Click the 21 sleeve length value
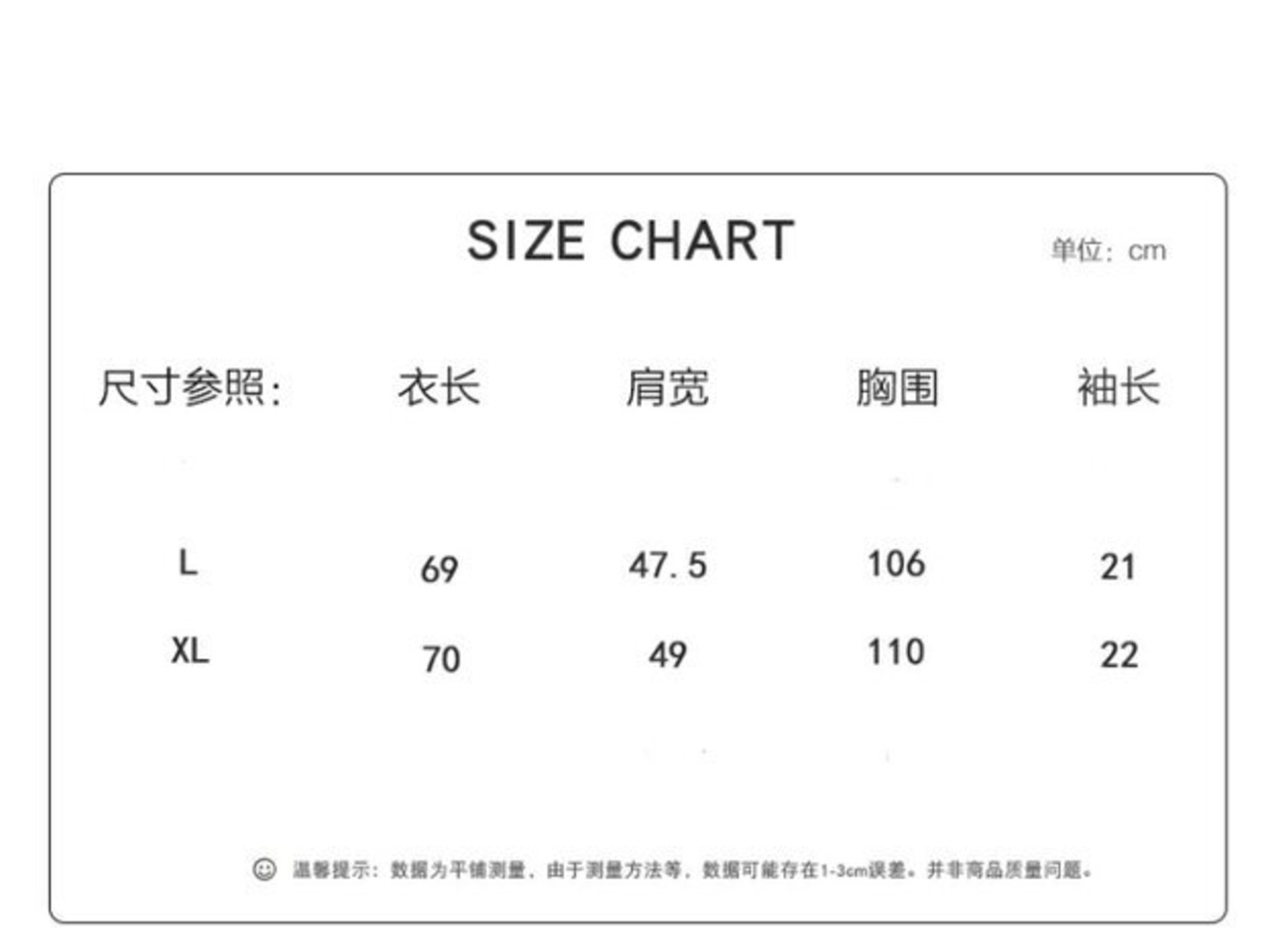The height and width of the screenshot is (952, 1262). [x=1118, y=567]
